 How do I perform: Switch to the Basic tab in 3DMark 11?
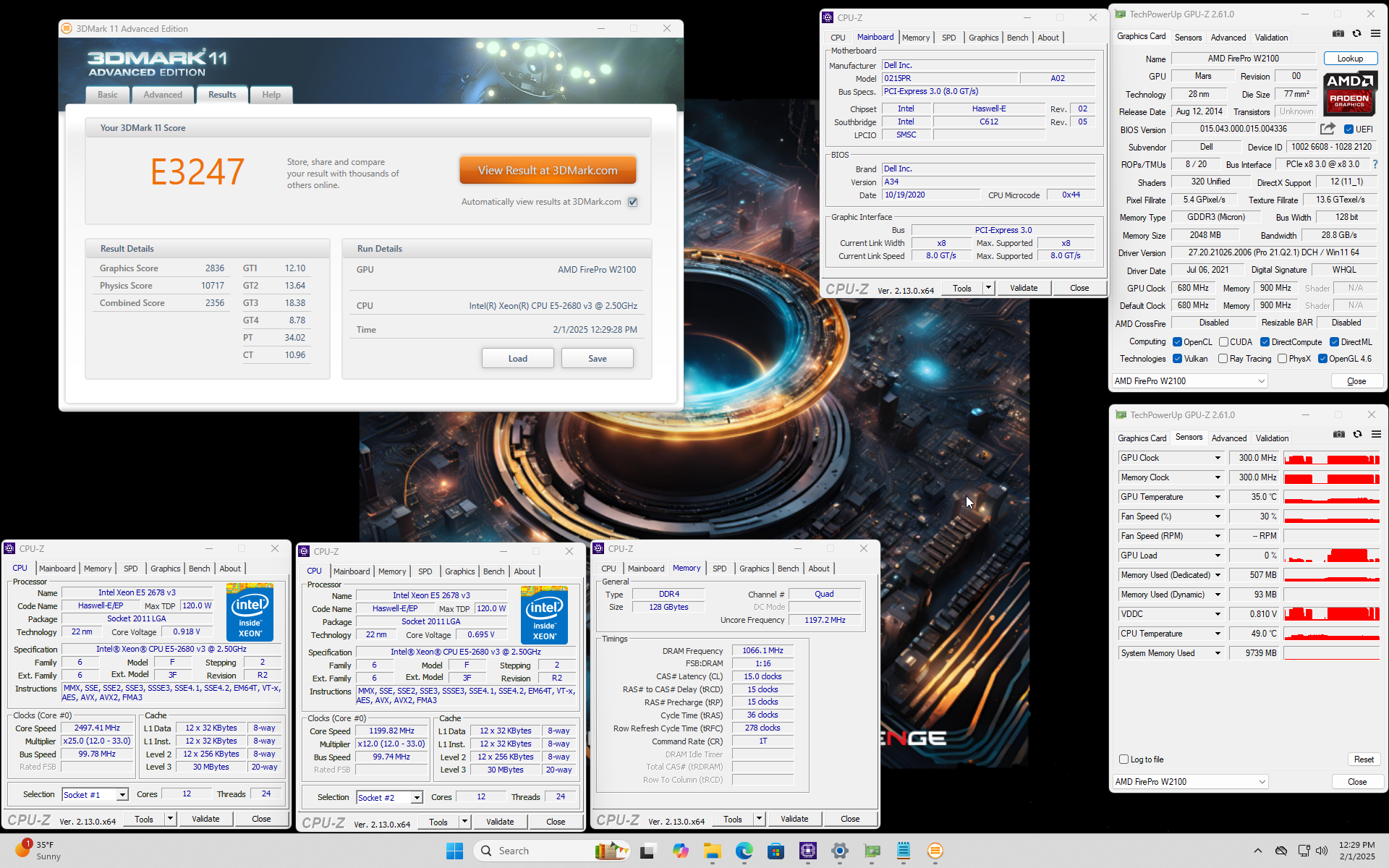point(108,95)
